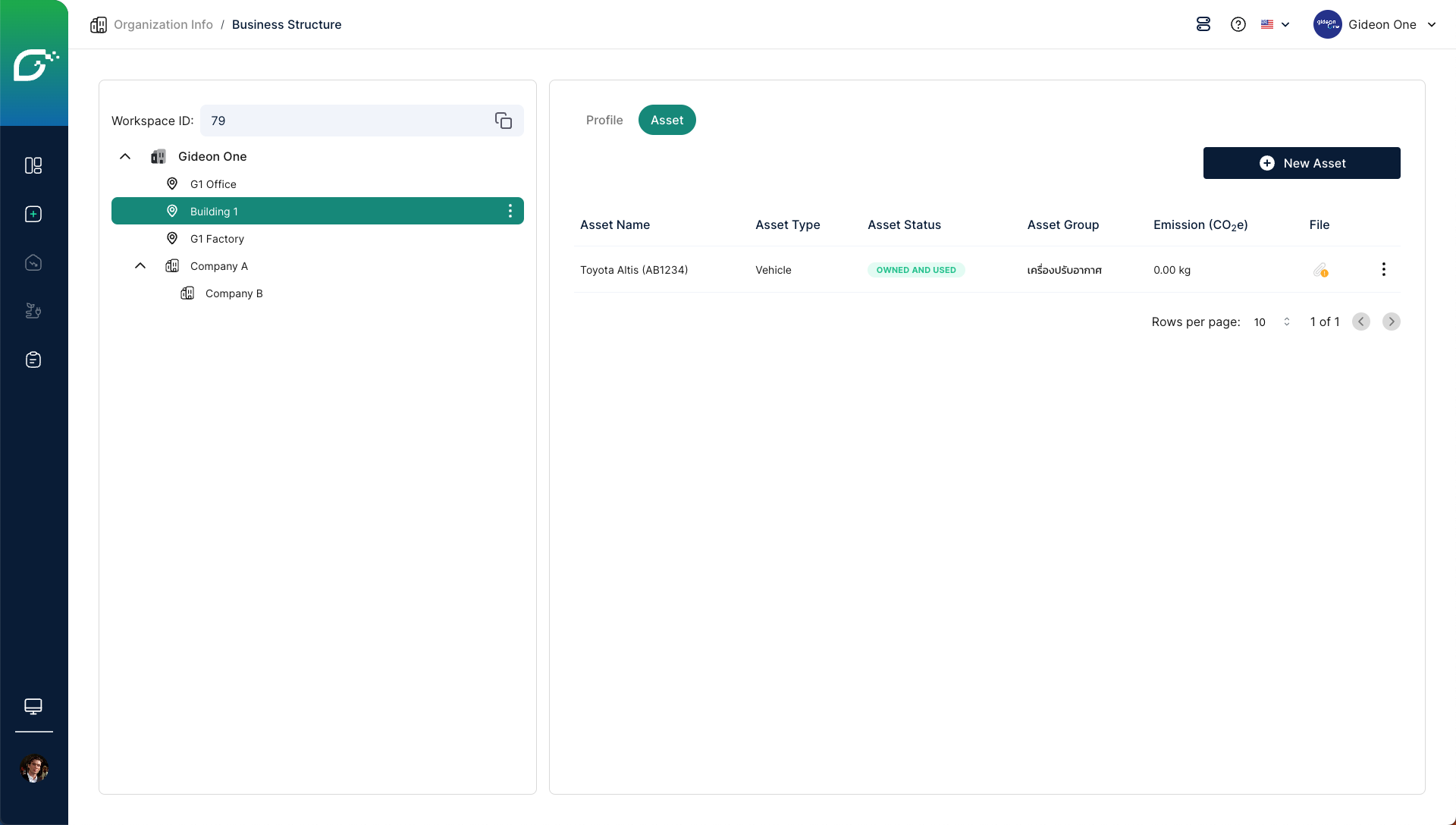The width and height of the screenshot is (1456, 825).
Task: Click the add-entry plus icon in the sidebar
Action: 33,214
